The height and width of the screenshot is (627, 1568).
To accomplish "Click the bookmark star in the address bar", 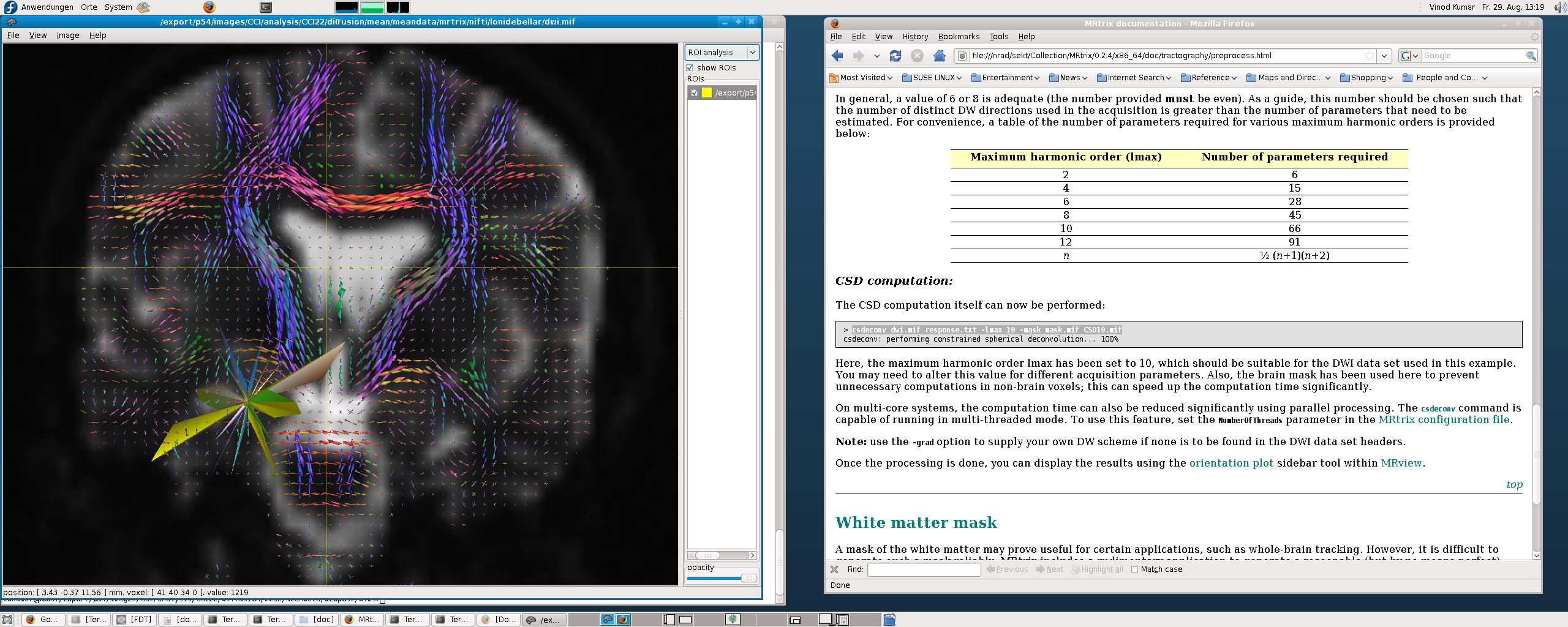I will 1369,56.
